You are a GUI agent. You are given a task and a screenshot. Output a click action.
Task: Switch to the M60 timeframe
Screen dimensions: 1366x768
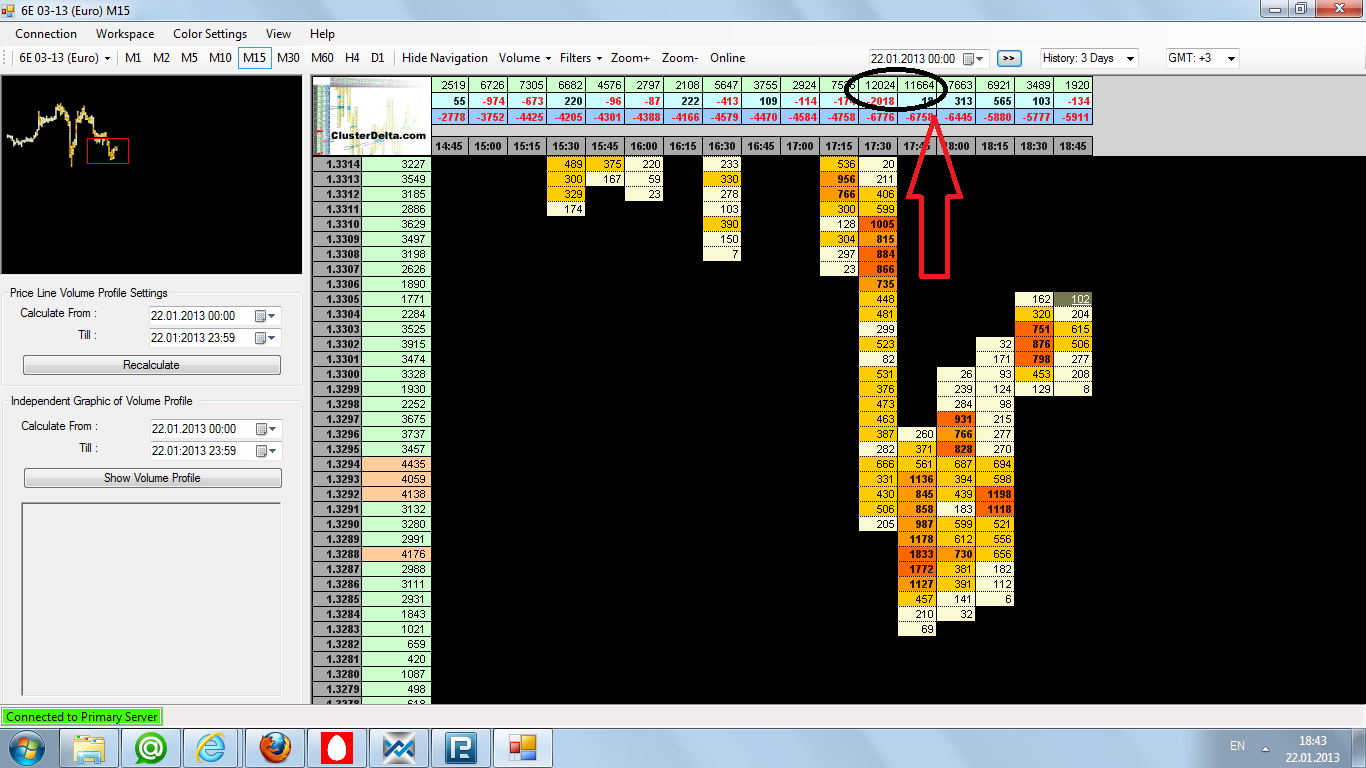click(x=322, y=58)
